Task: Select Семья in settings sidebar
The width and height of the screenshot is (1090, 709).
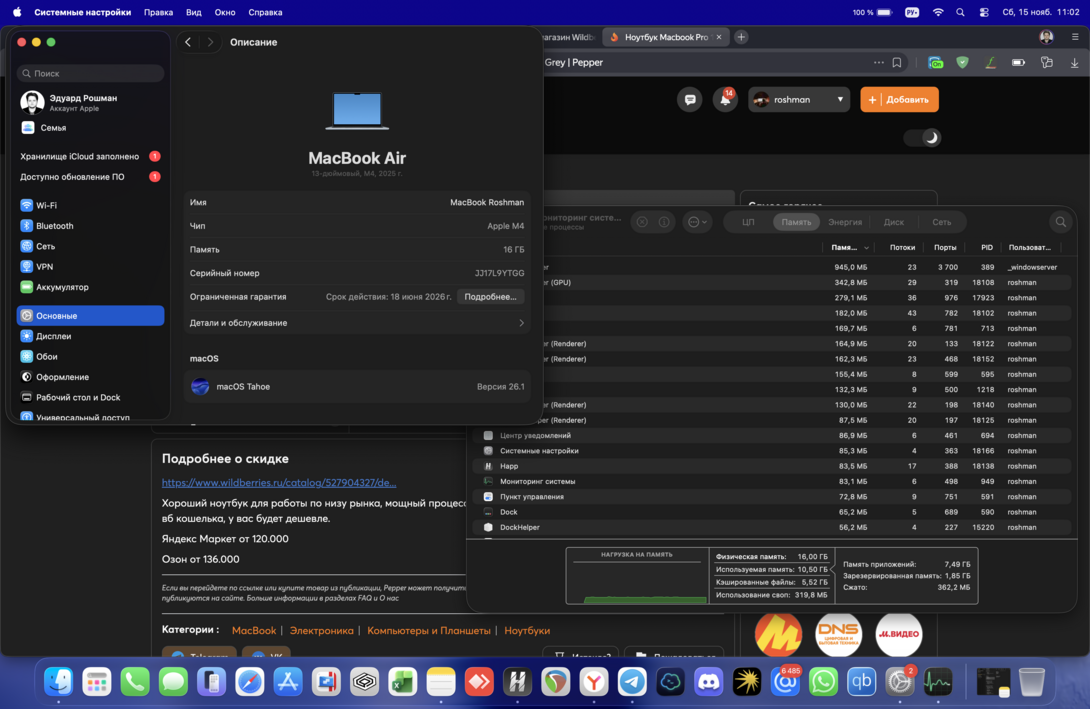Action: pyautogui.click(x=90, y=128)
